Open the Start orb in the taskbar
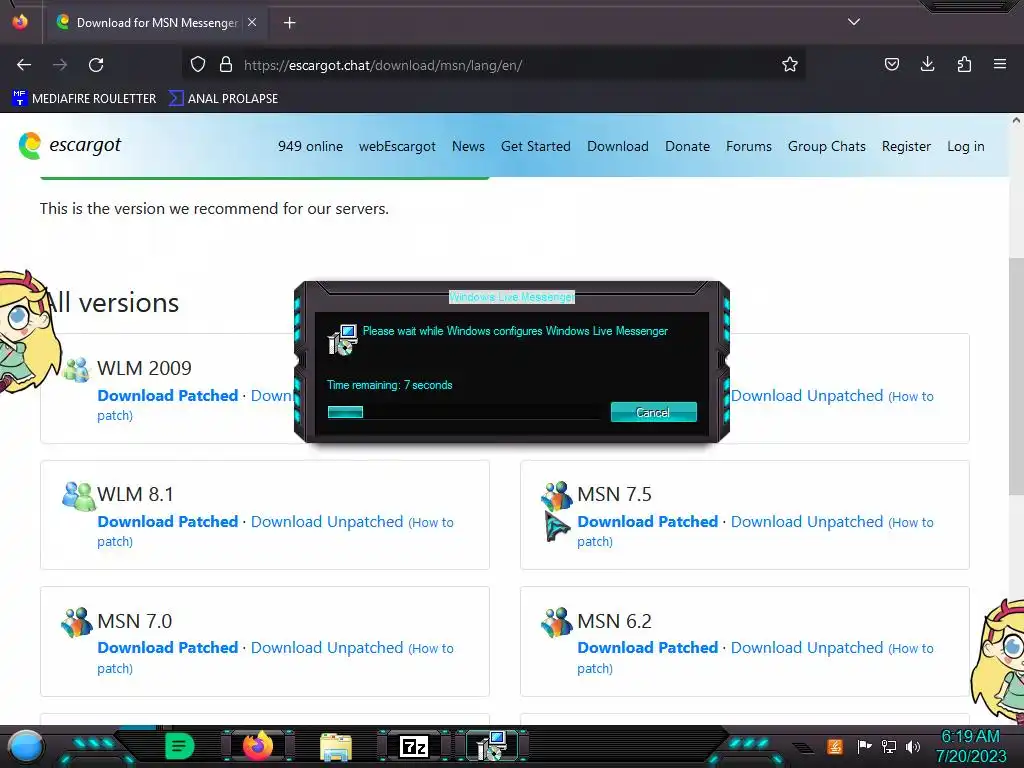Viewport: 1024px width, 768px height. click(x=26, y=746)
